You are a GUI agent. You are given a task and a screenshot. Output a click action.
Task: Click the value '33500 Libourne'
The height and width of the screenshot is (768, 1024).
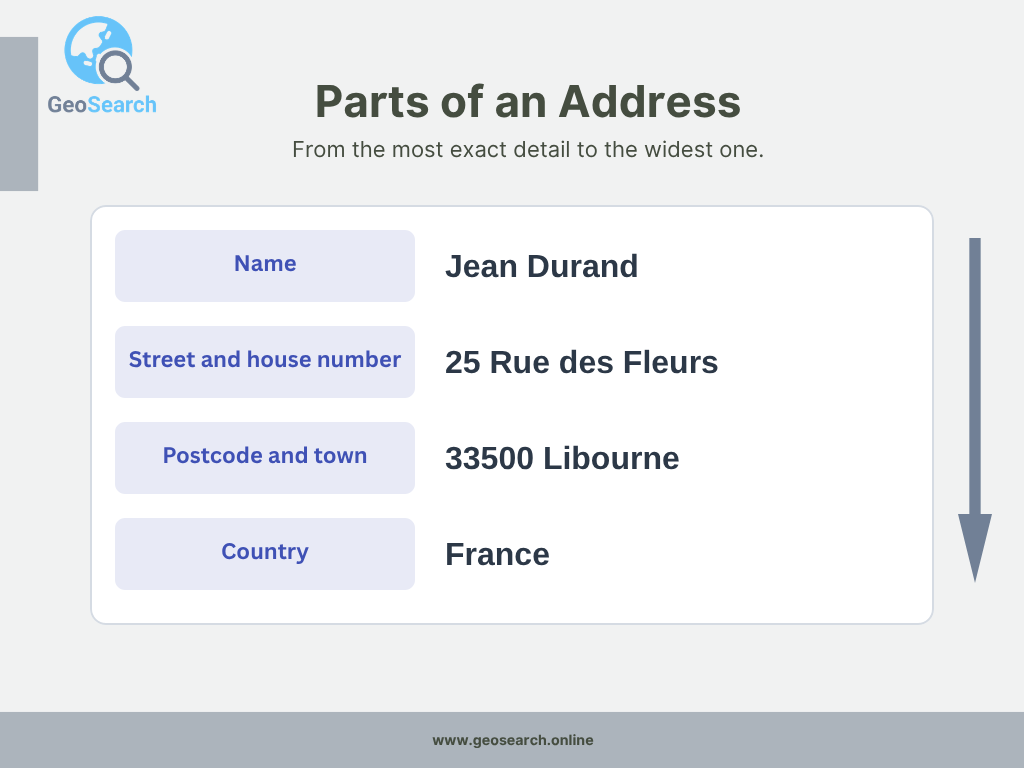[x=562, y=458]
